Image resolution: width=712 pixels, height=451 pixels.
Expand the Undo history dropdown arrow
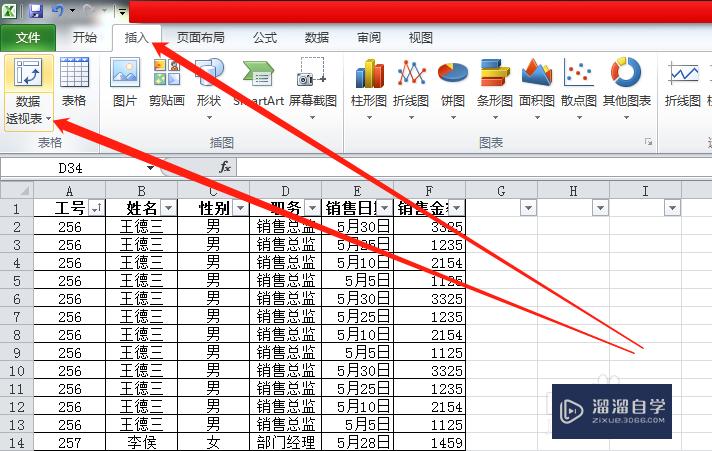pyautogui.click(x=73, y=10)
